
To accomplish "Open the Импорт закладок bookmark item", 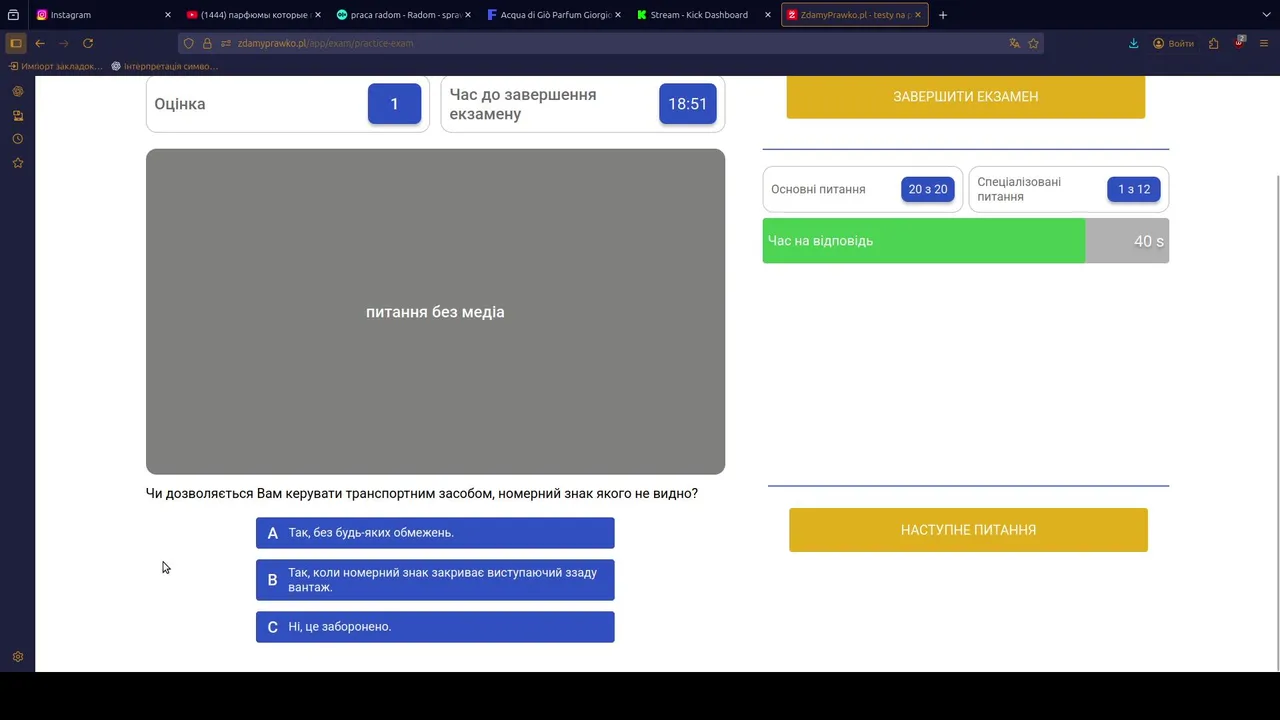I will point(55,66).
